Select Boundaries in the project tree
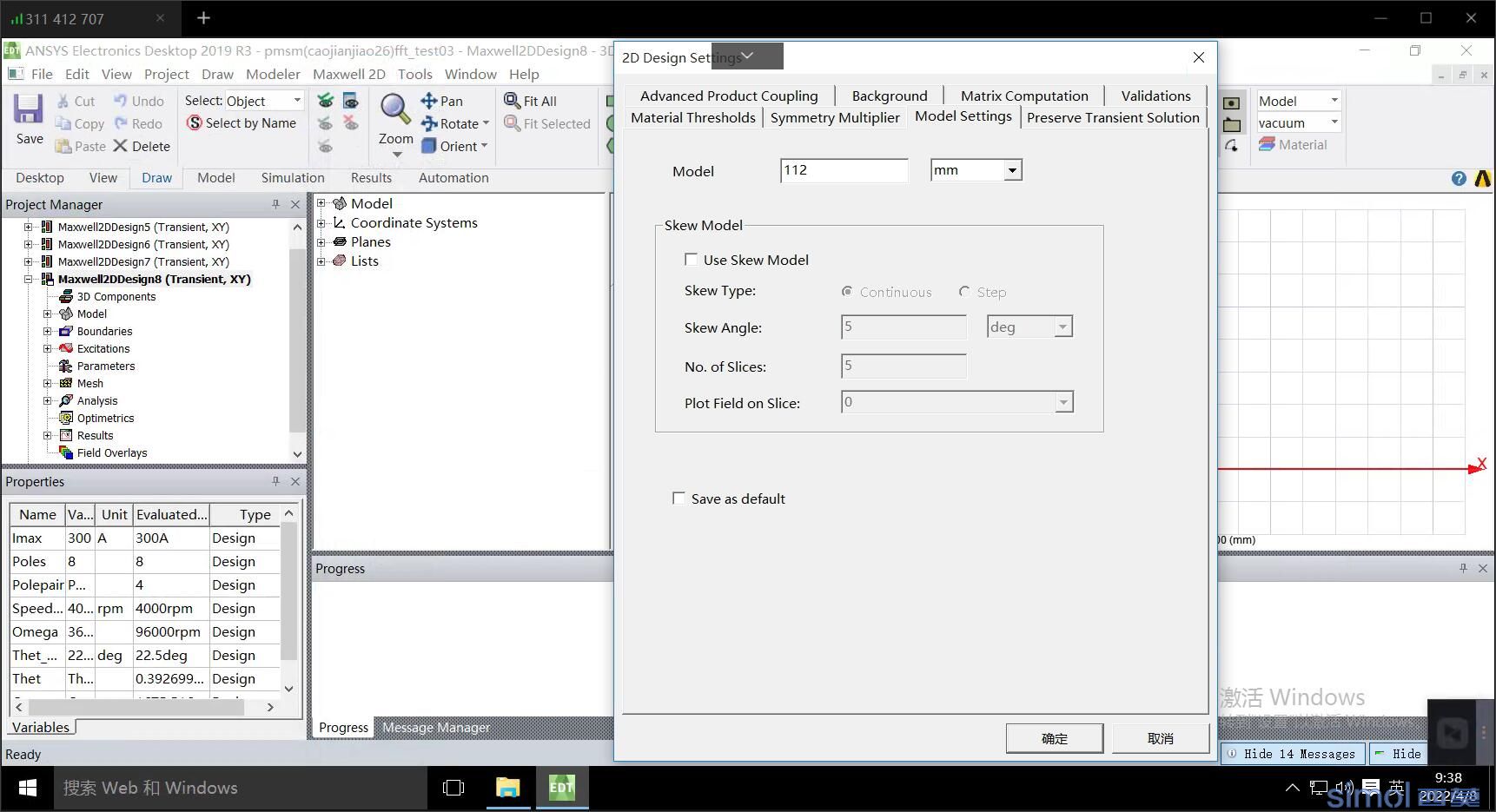Screen dimensions: 1496x812 coord(104,331)
